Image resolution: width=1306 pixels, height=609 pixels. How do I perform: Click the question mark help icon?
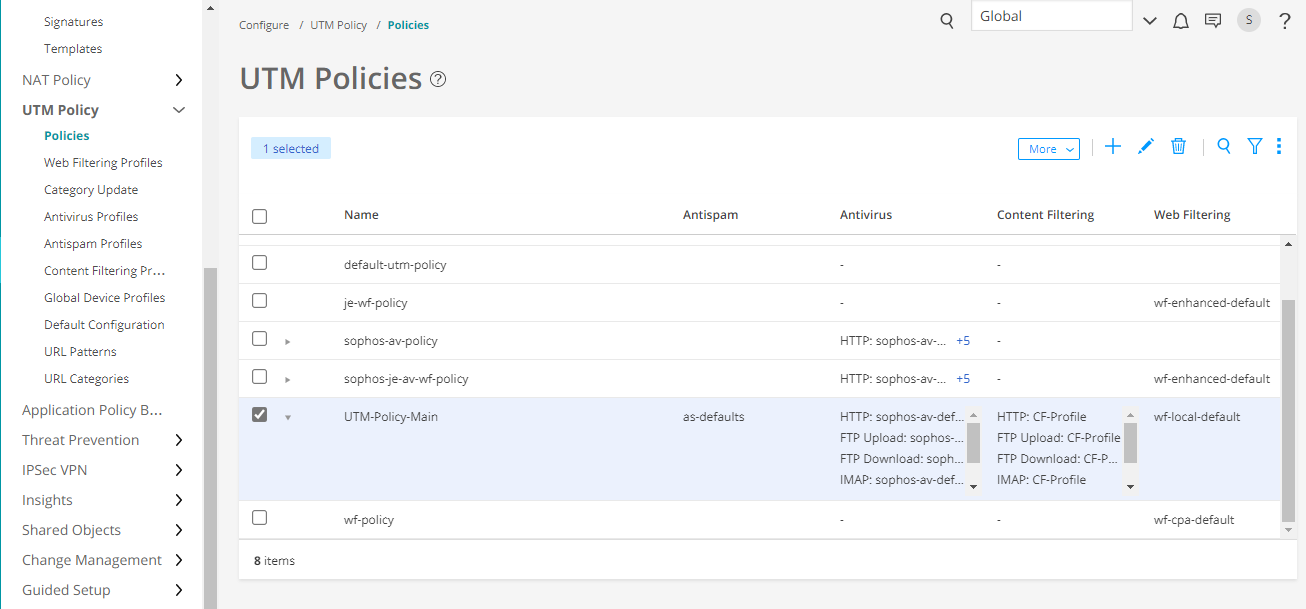tap(1285, 21)
